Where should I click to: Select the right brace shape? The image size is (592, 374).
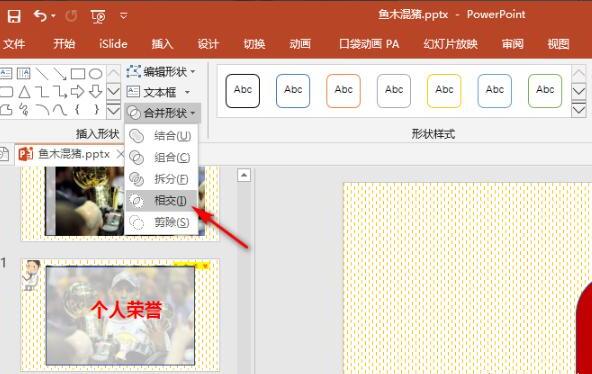[96, 109]
